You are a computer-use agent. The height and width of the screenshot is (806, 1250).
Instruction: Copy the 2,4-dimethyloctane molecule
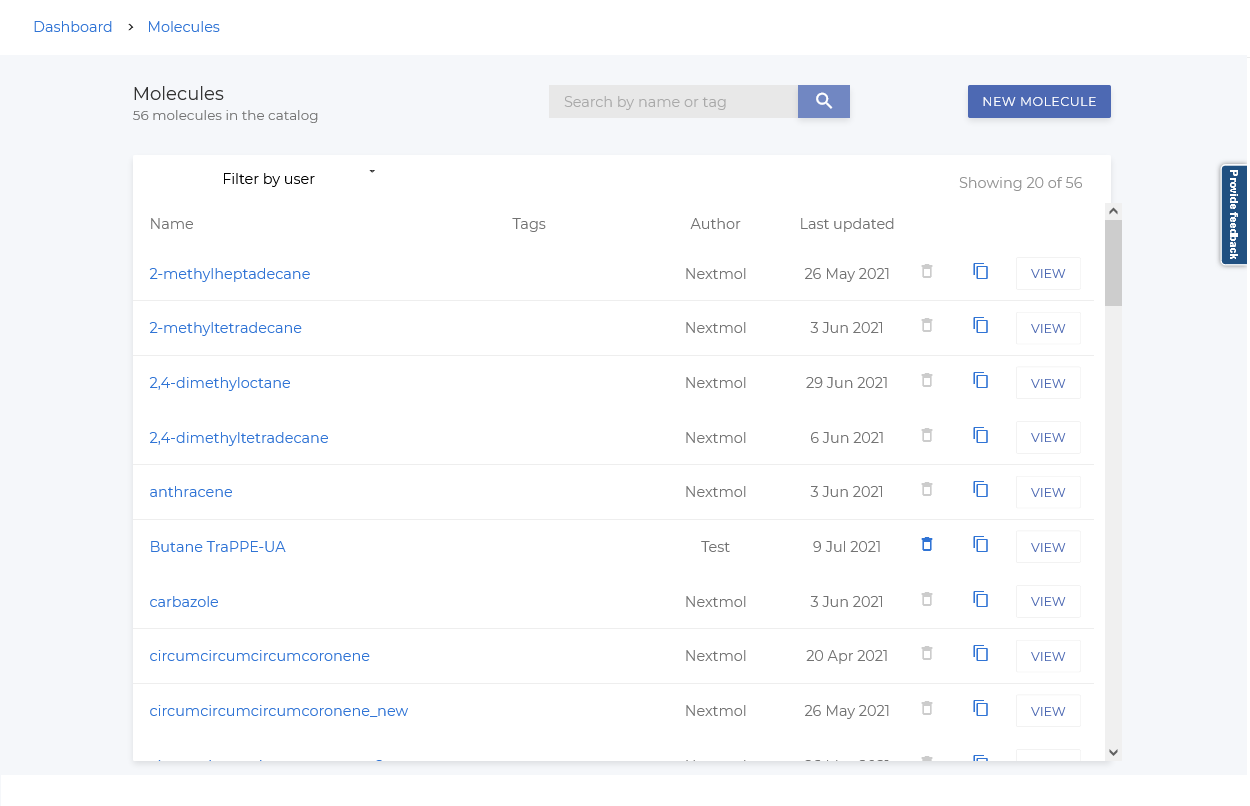pos(981,380)
